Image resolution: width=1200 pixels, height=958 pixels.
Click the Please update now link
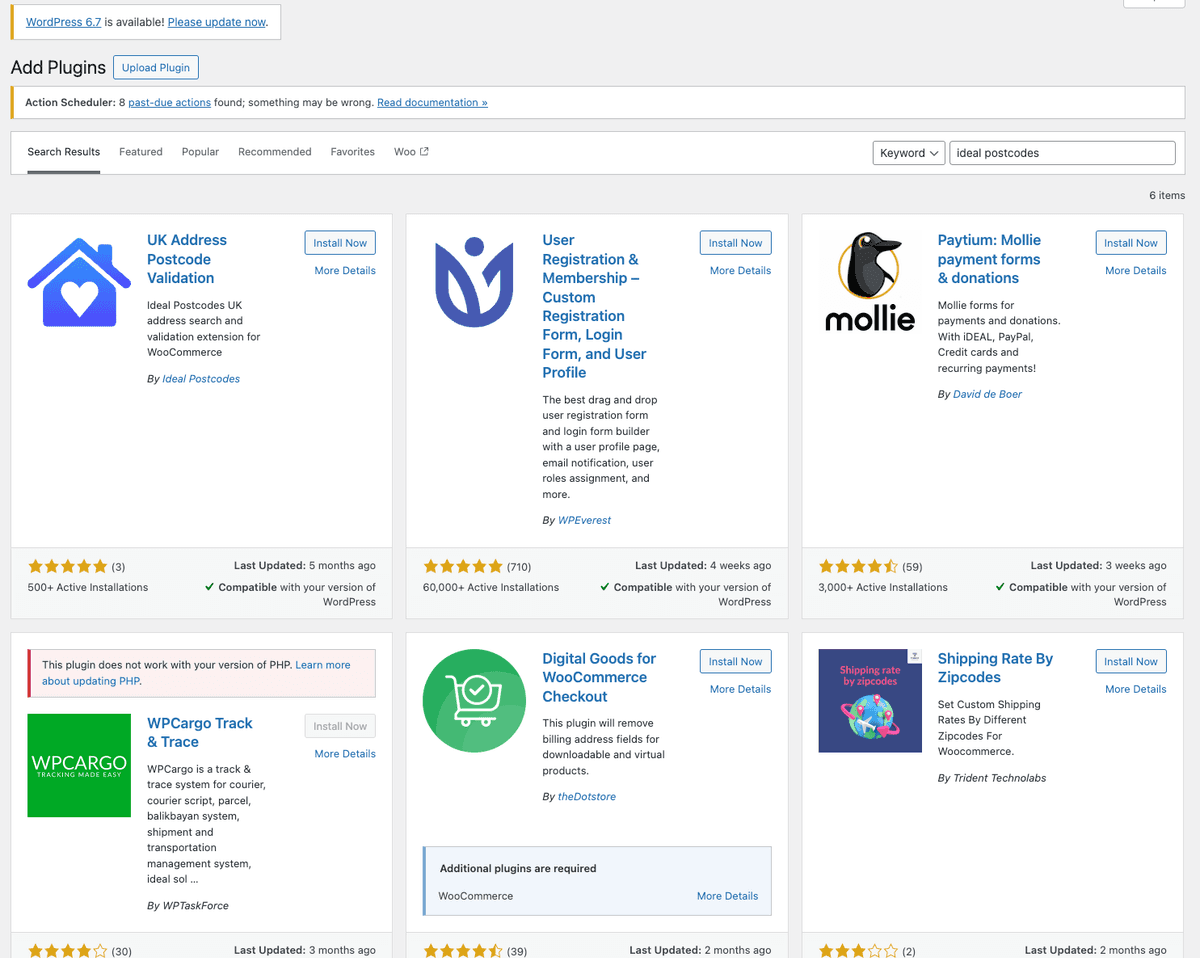tap(217, 22)
